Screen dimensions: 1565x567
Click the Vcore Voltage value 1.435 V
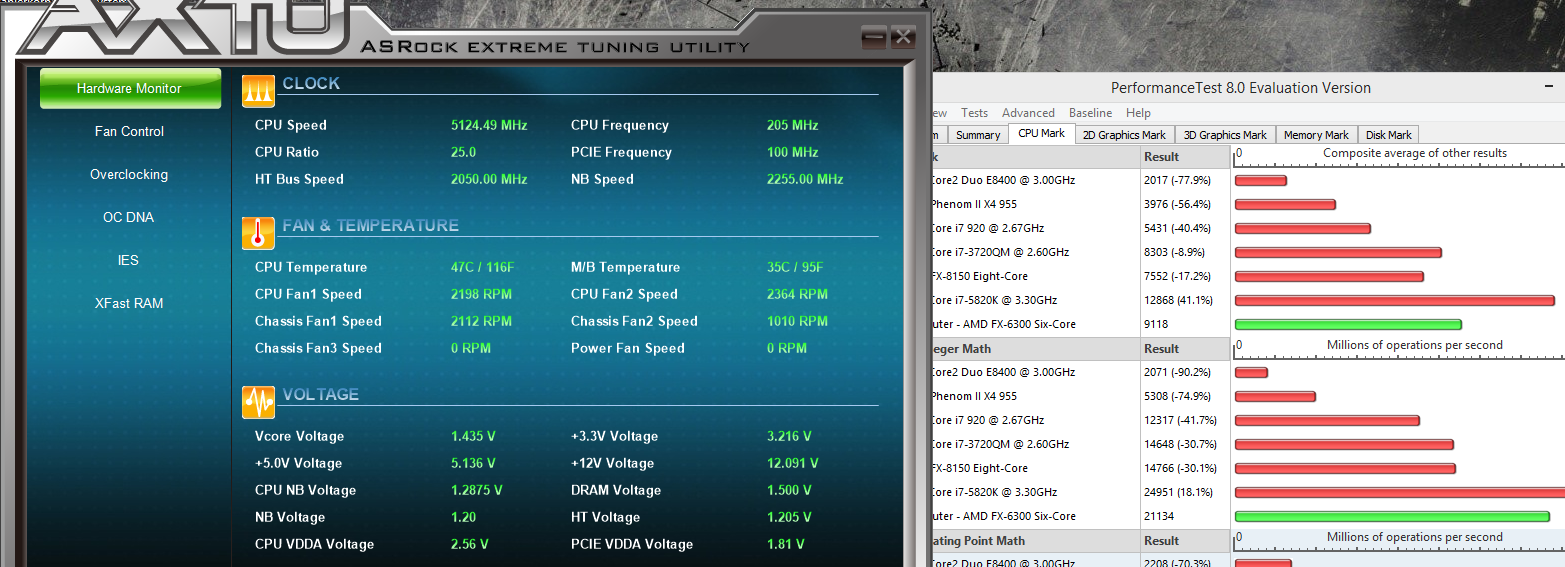pyautogui.click(x=473, y=436)
